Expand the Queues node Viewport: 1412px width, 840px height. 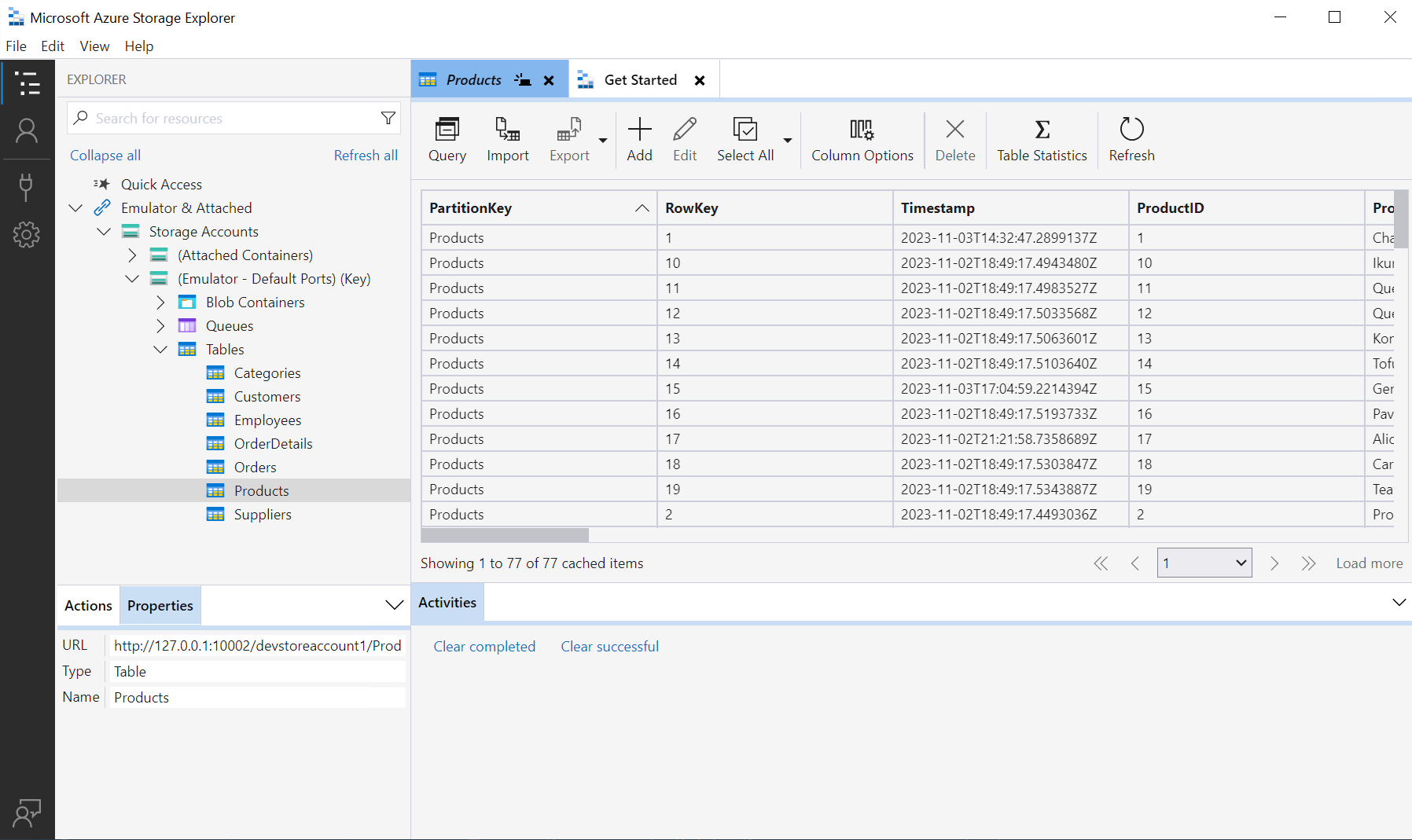point(160,326)
